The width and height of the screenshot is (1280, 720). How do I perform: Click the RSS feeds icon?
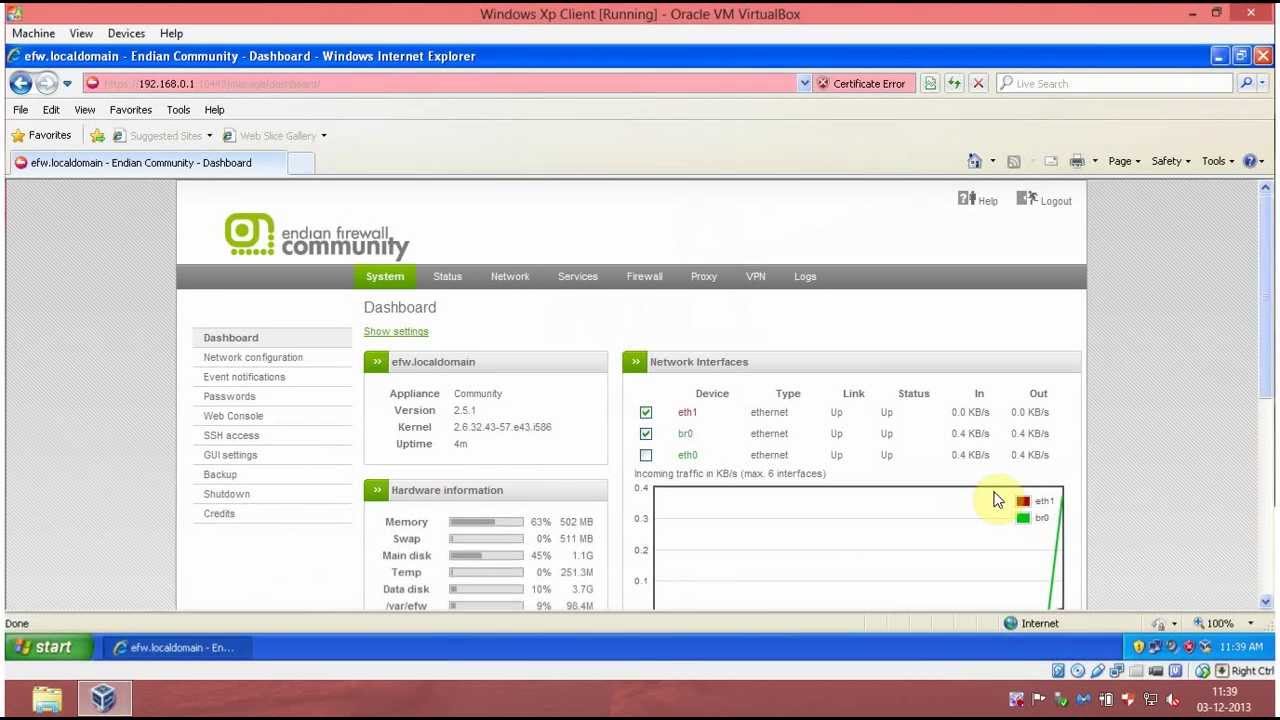pyautogui.click(x=1013, y=161)
